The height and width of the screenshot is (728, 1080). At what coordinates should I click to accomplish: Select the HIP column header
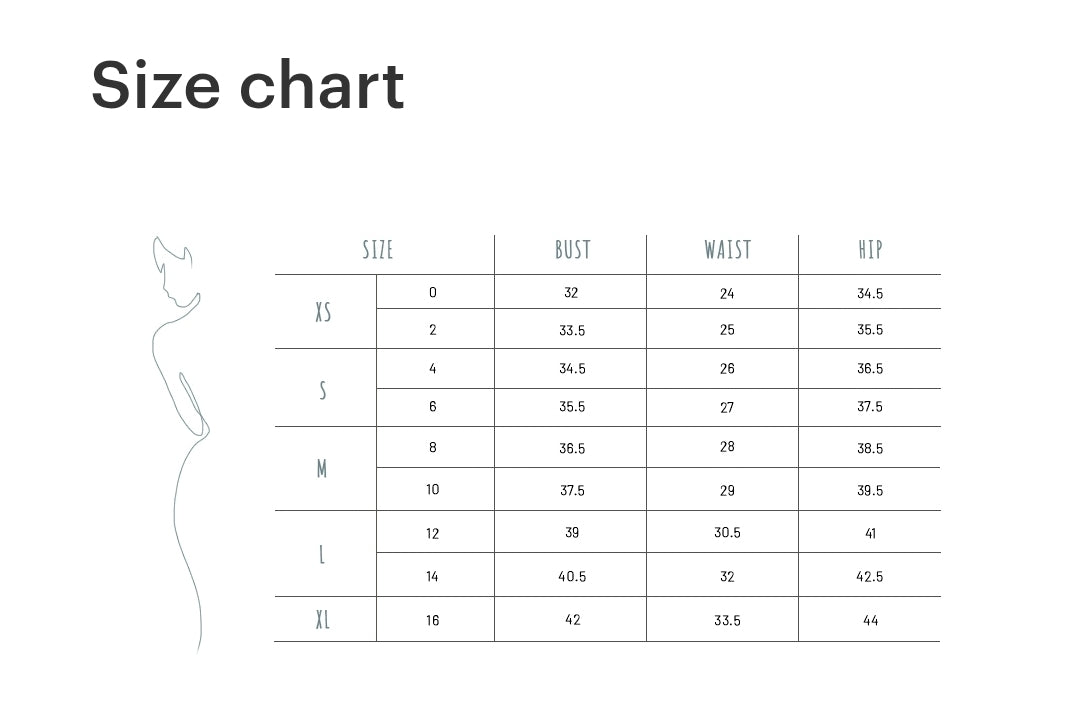871,249
